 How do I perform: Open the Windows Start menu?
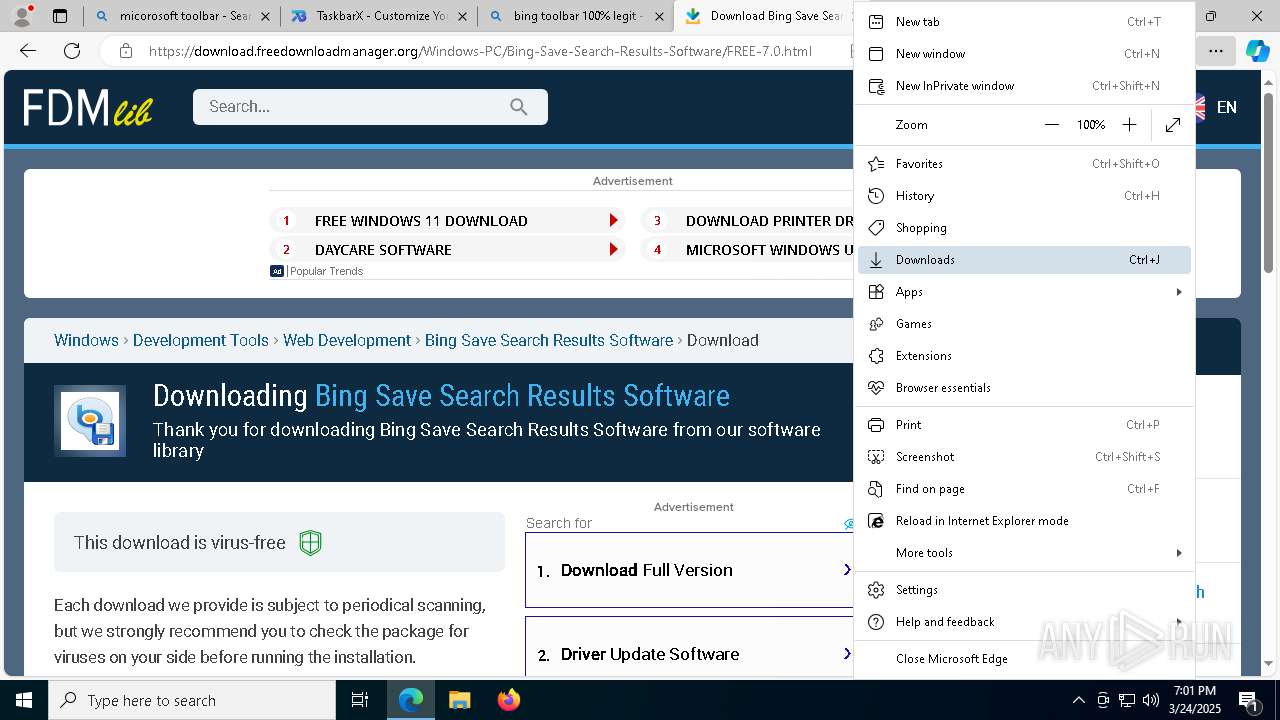coord(24,700)
